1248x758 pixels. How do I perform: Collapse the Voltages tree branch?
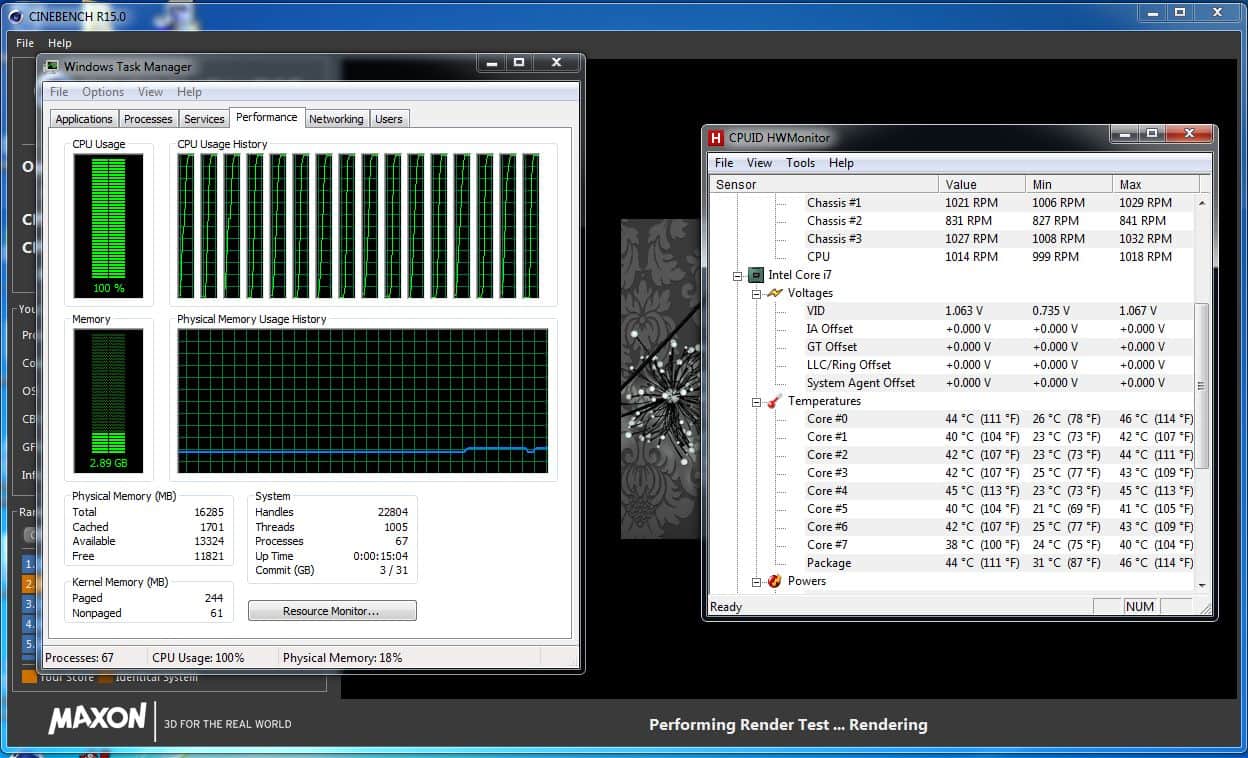(x=756, y=293)
